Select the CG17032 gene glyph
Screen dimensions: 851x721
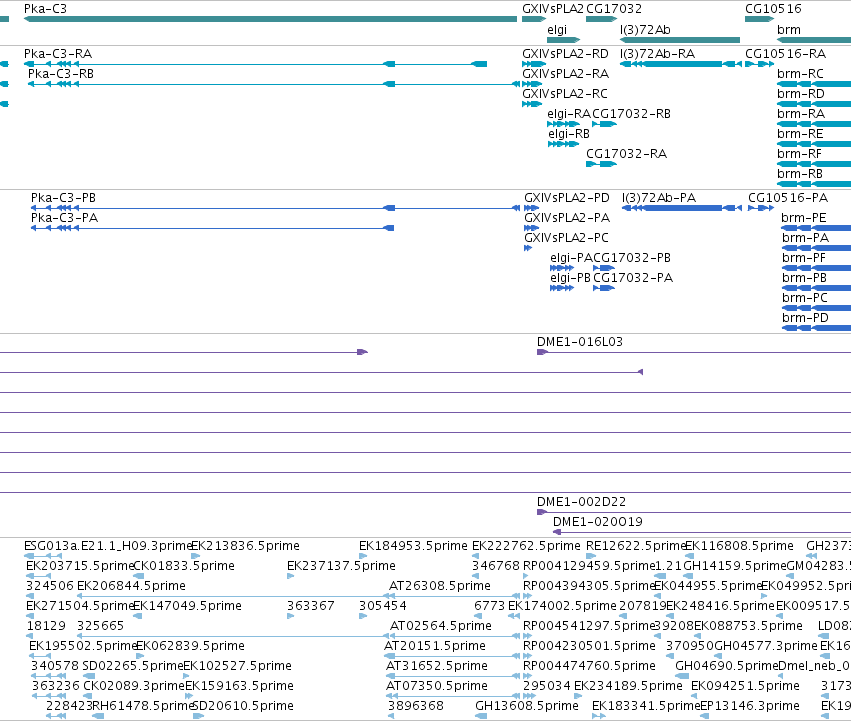(x=601, y=19)
